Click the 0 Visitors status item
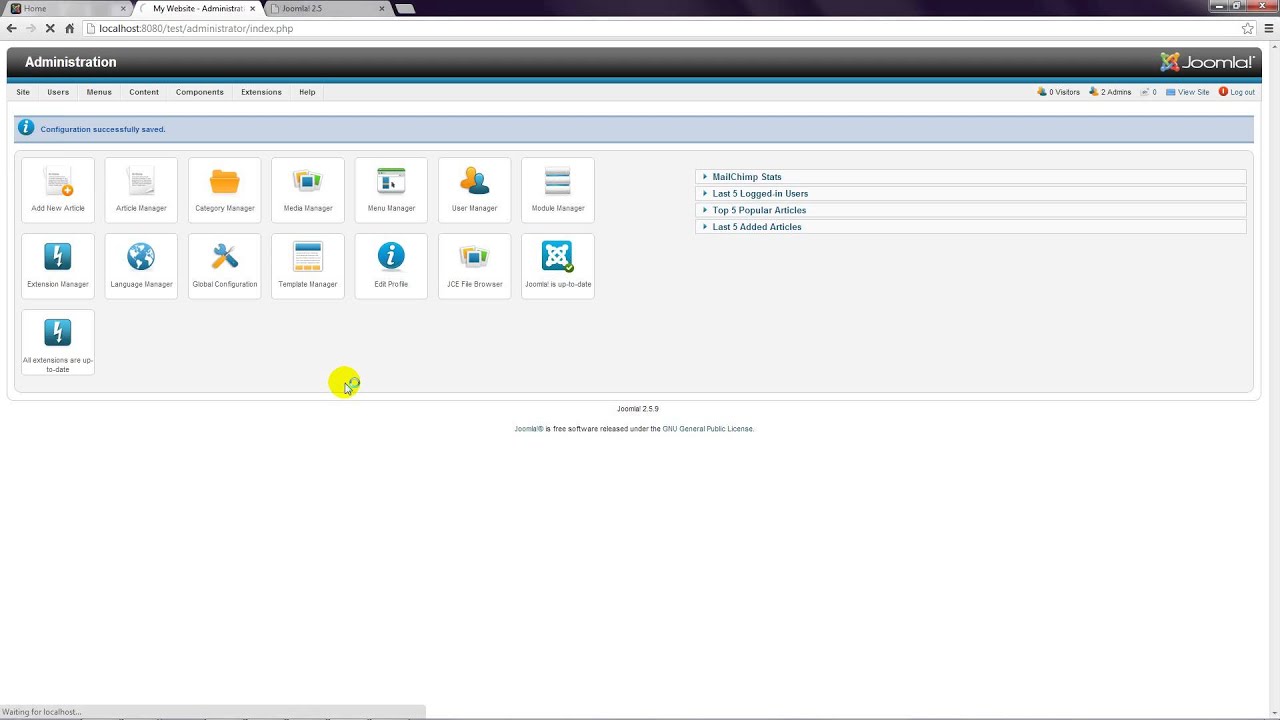Viewport: 1280px width, 720px height. click(x=1059, y=92)
